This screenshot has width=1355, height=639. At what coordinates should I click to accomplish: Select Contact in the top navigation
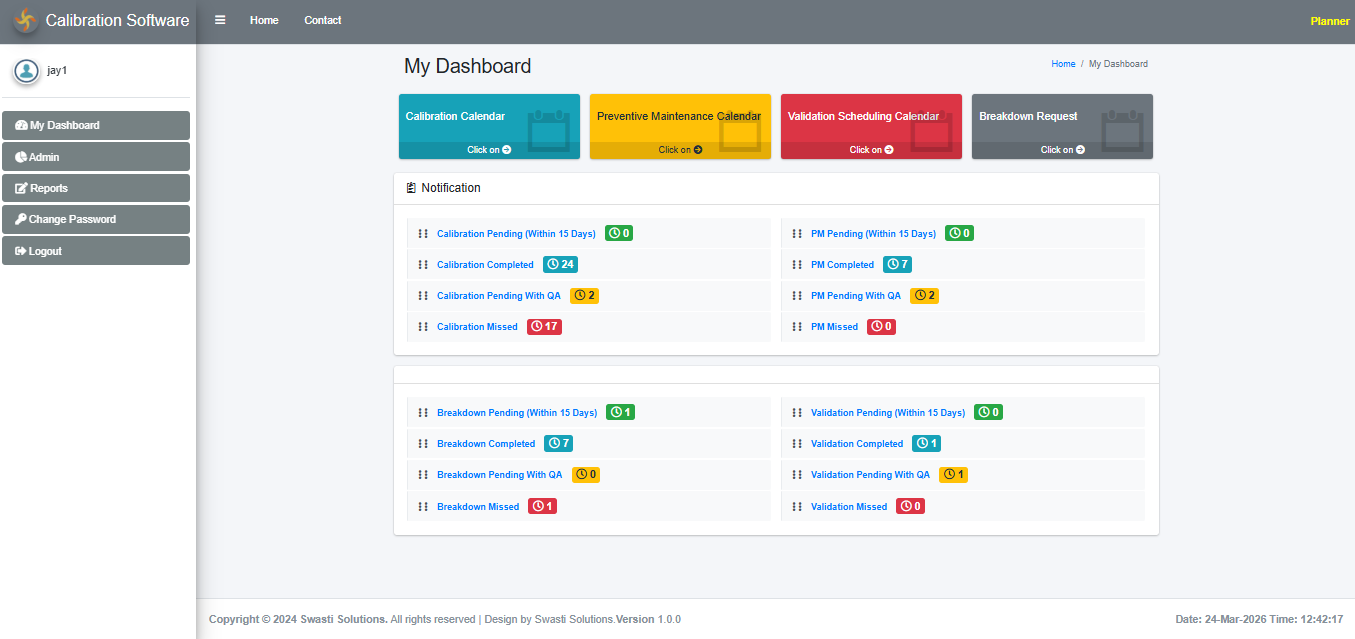click(x=322, y=20)
